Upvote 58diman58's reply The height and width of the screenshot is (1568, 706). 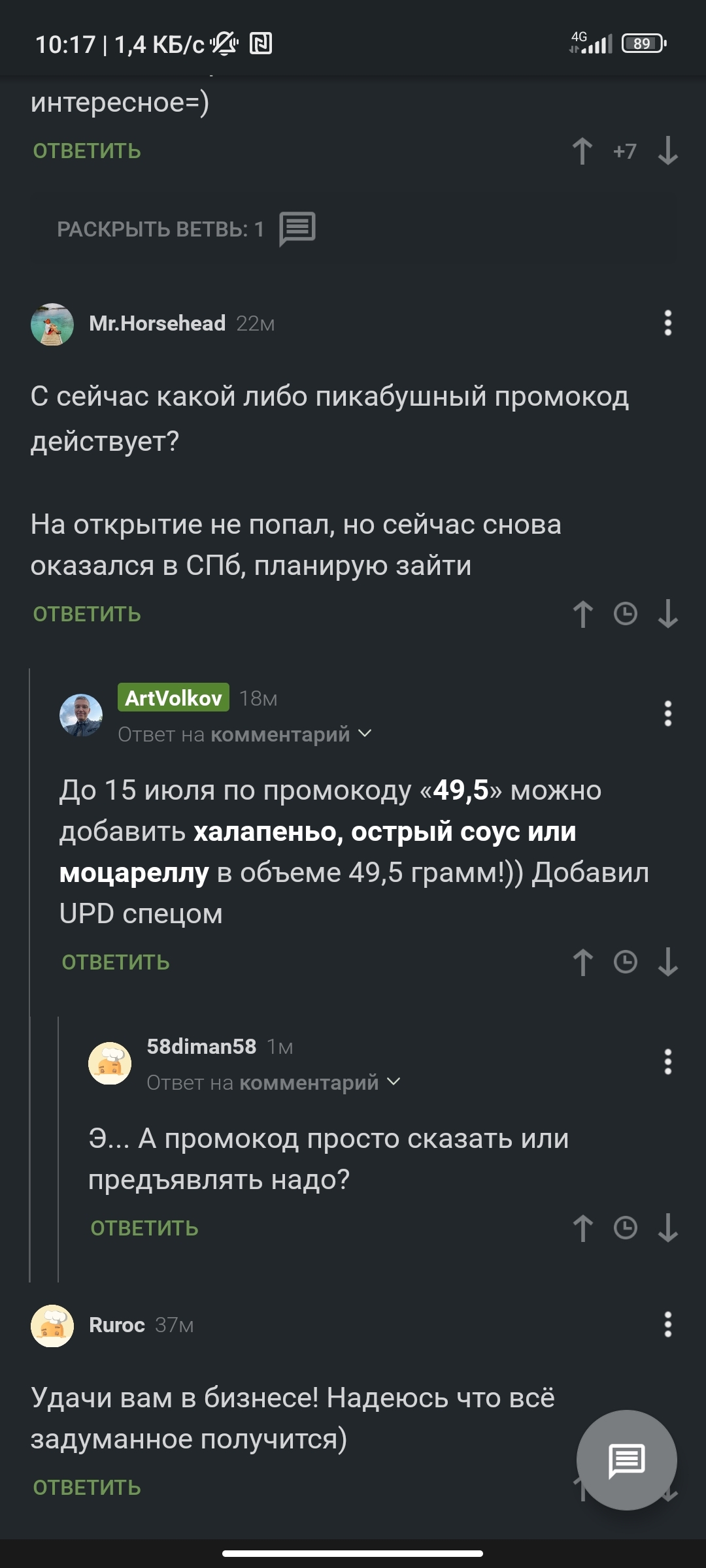click(582, 1228)
